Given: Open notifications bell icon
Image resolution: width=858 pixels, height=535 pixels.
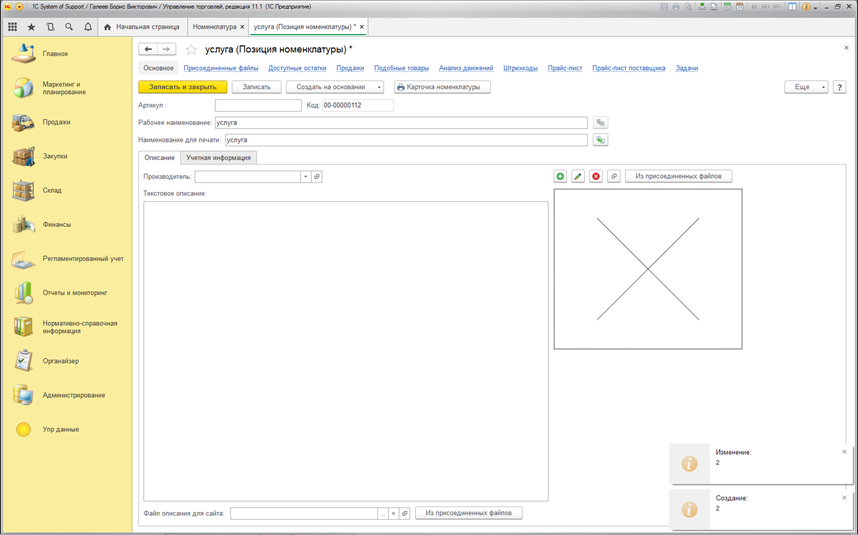Looking at the screenshot, I should click(88, 27).
